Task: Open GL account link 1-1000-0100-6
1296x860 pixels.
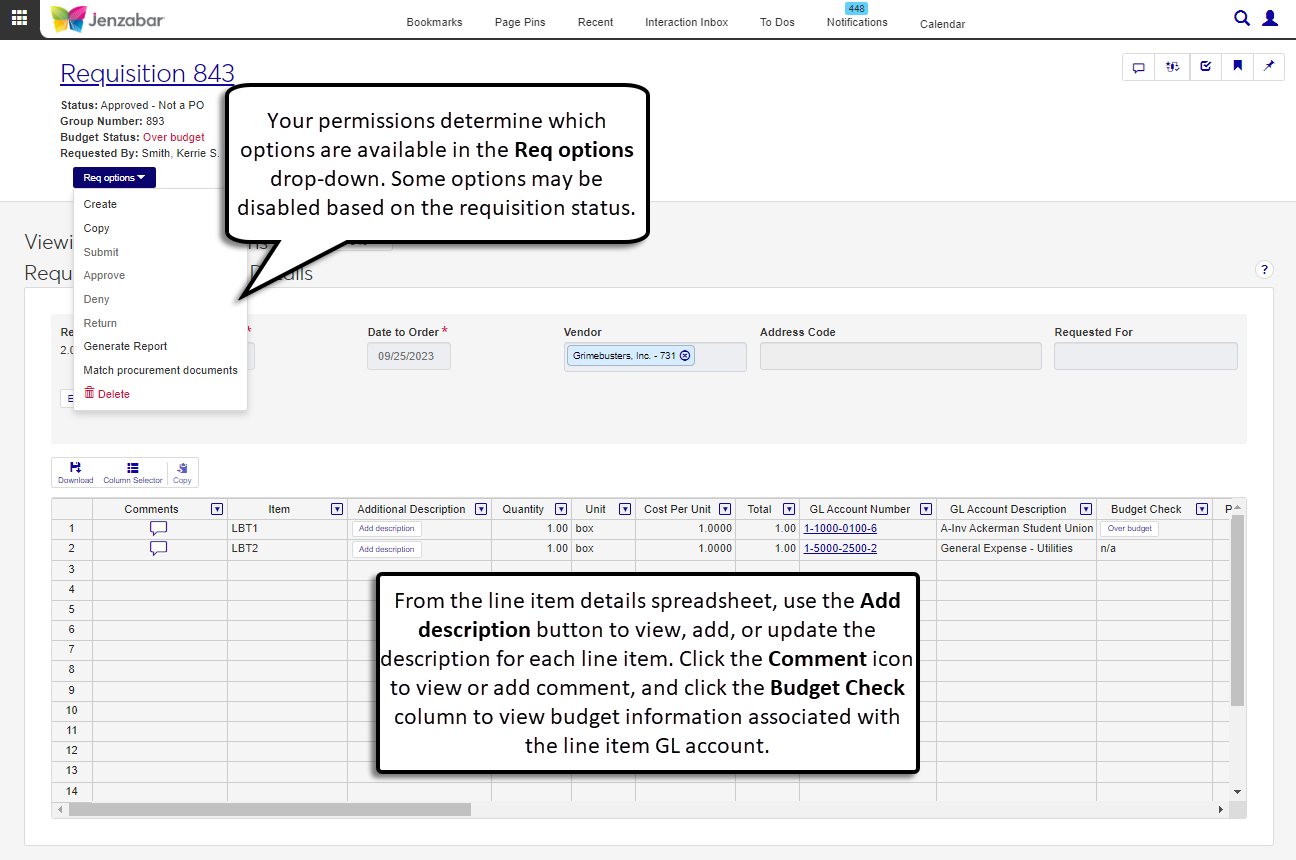Action: [x=840, y=528]
